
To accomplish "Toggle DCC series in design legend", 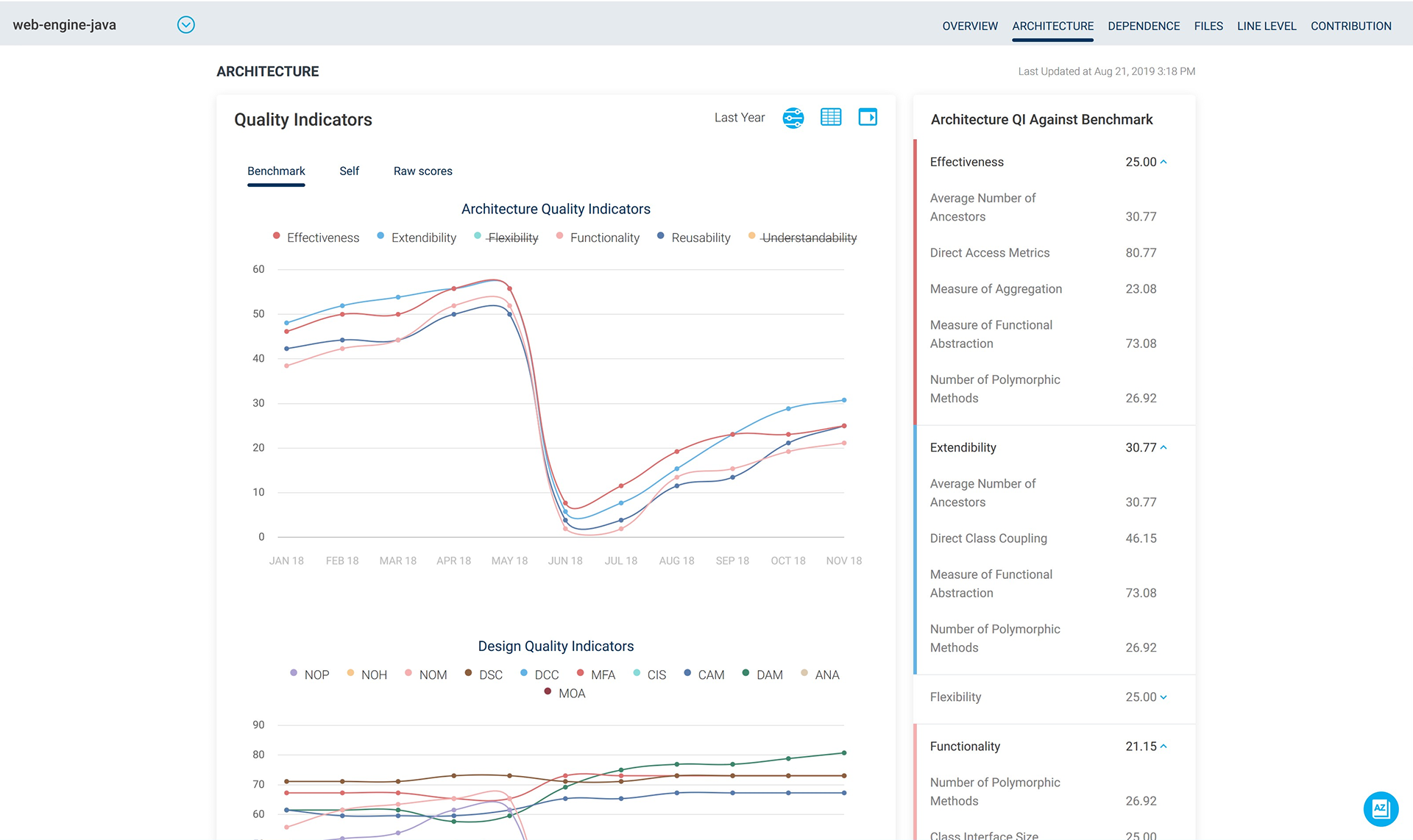I will (x=539, y=675).
